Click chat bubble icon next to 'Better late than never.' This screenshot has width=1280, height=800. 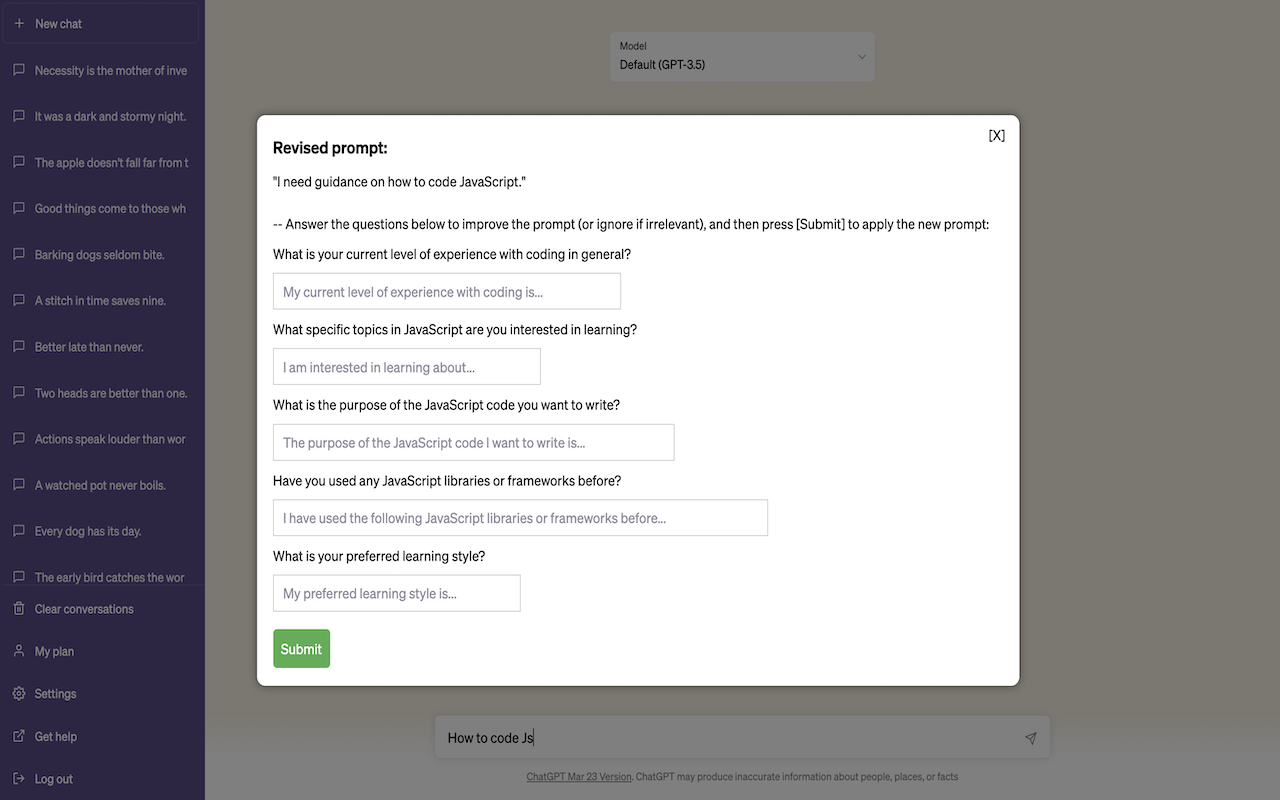click(x=18, y=346)
